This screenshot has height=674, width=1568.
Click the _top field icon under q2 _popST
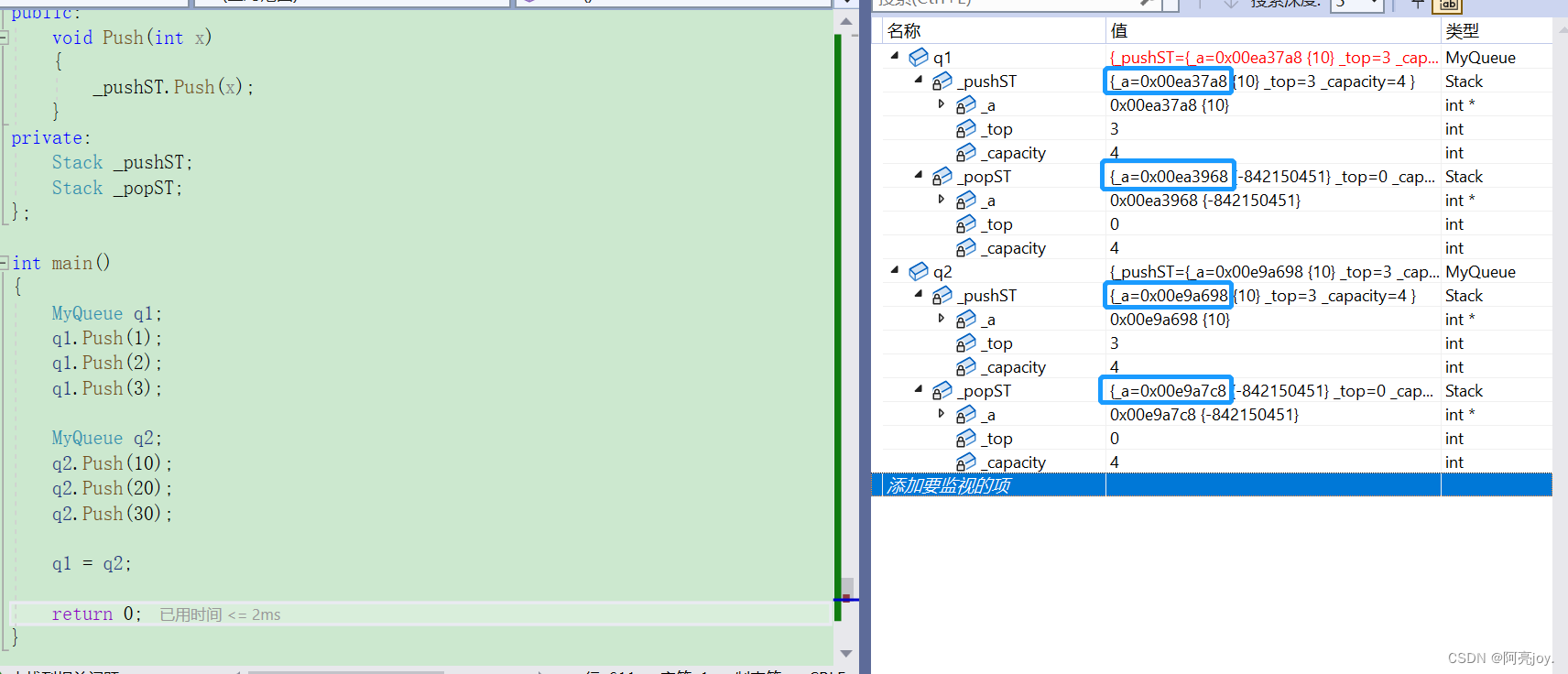pos(966,439)
